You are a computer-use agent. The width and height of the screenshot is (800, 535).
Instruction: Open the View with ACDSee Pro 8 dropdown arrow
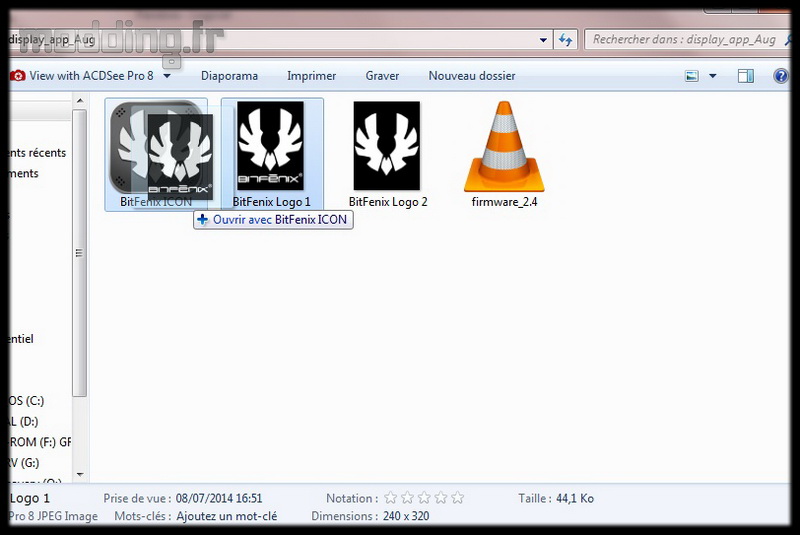167,76
